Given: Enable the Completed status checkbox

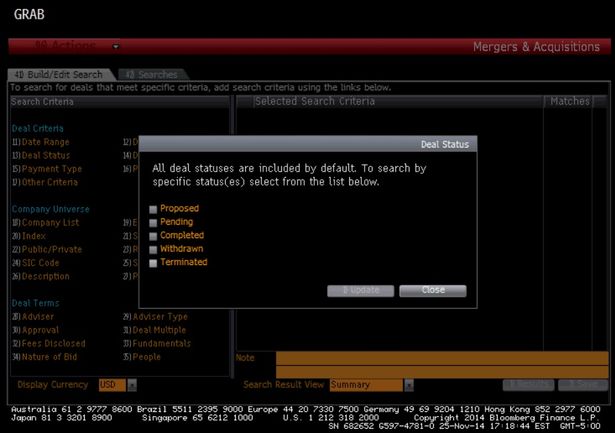Looking at the screenshot, I should point(153,236).
